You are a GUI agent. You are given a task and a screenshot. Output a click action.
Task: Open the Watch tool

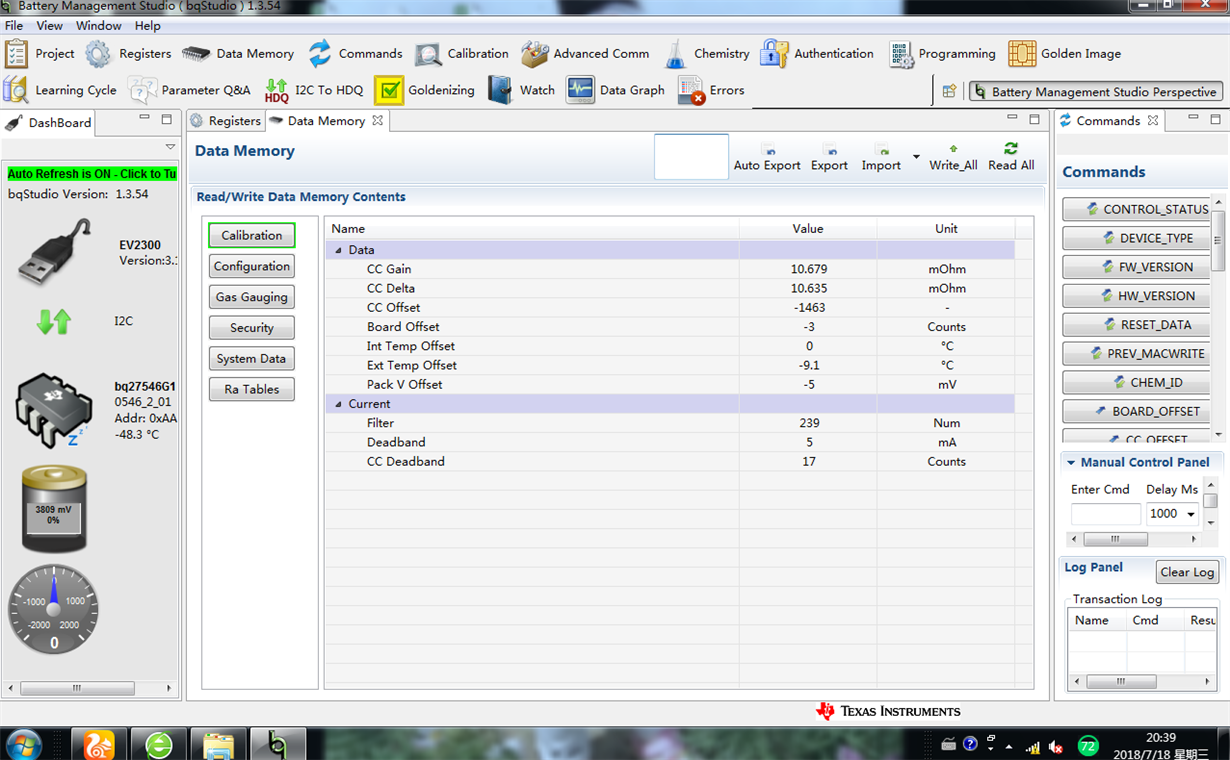pyautogui.click(x=521, y=90)
